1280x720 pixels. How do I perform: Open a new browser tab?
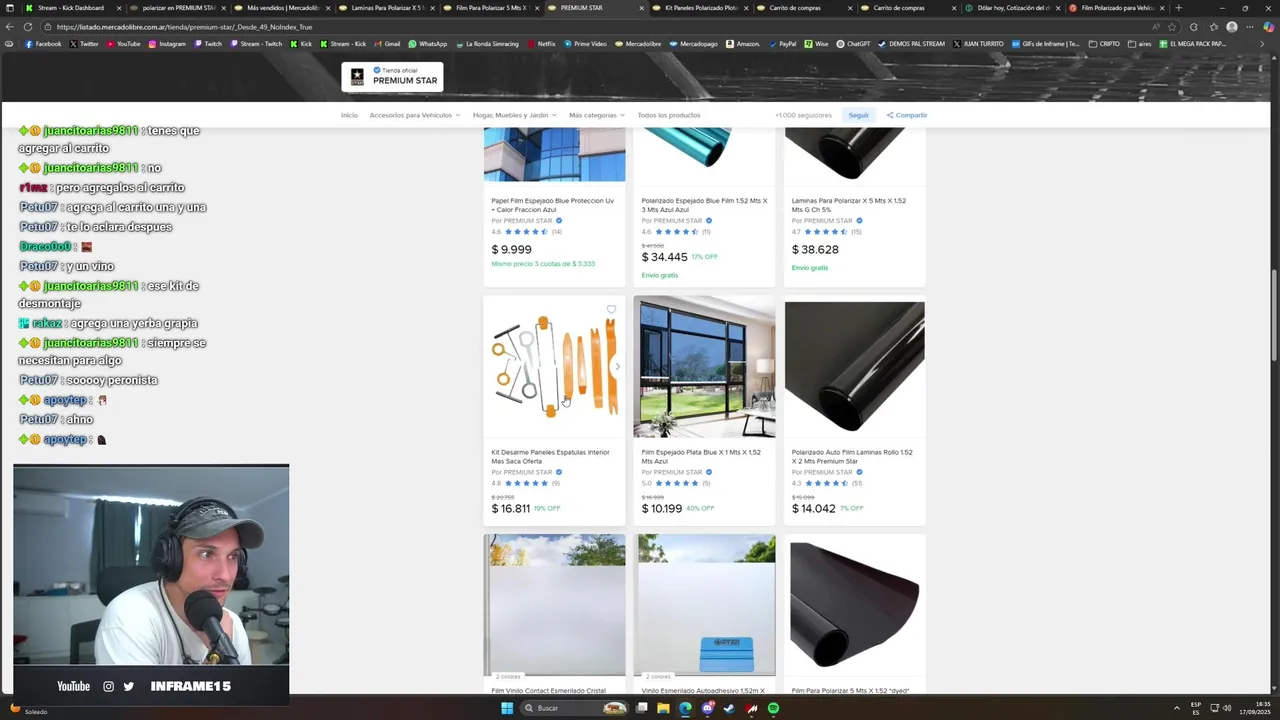pos(1178,8)
